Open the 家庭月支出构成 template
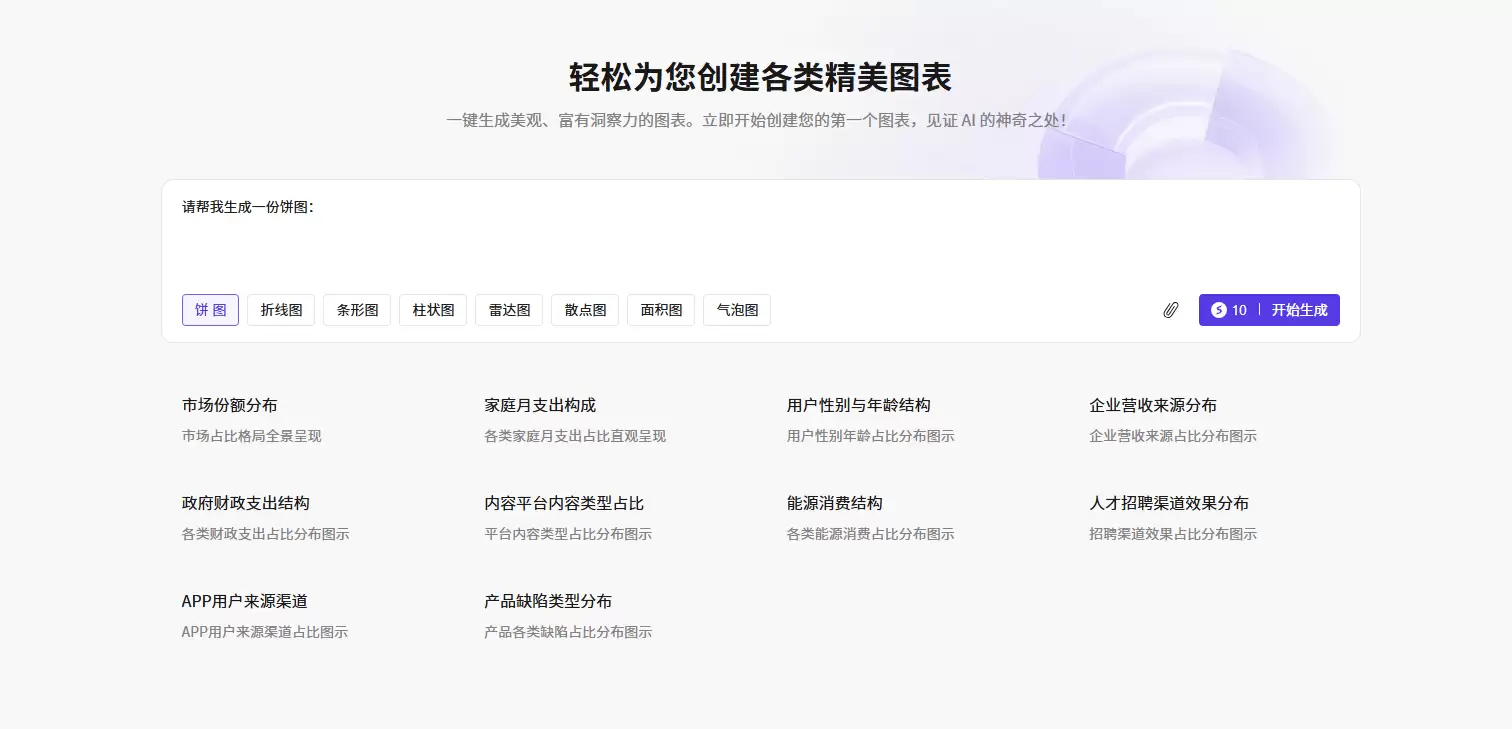 point(575,420)
